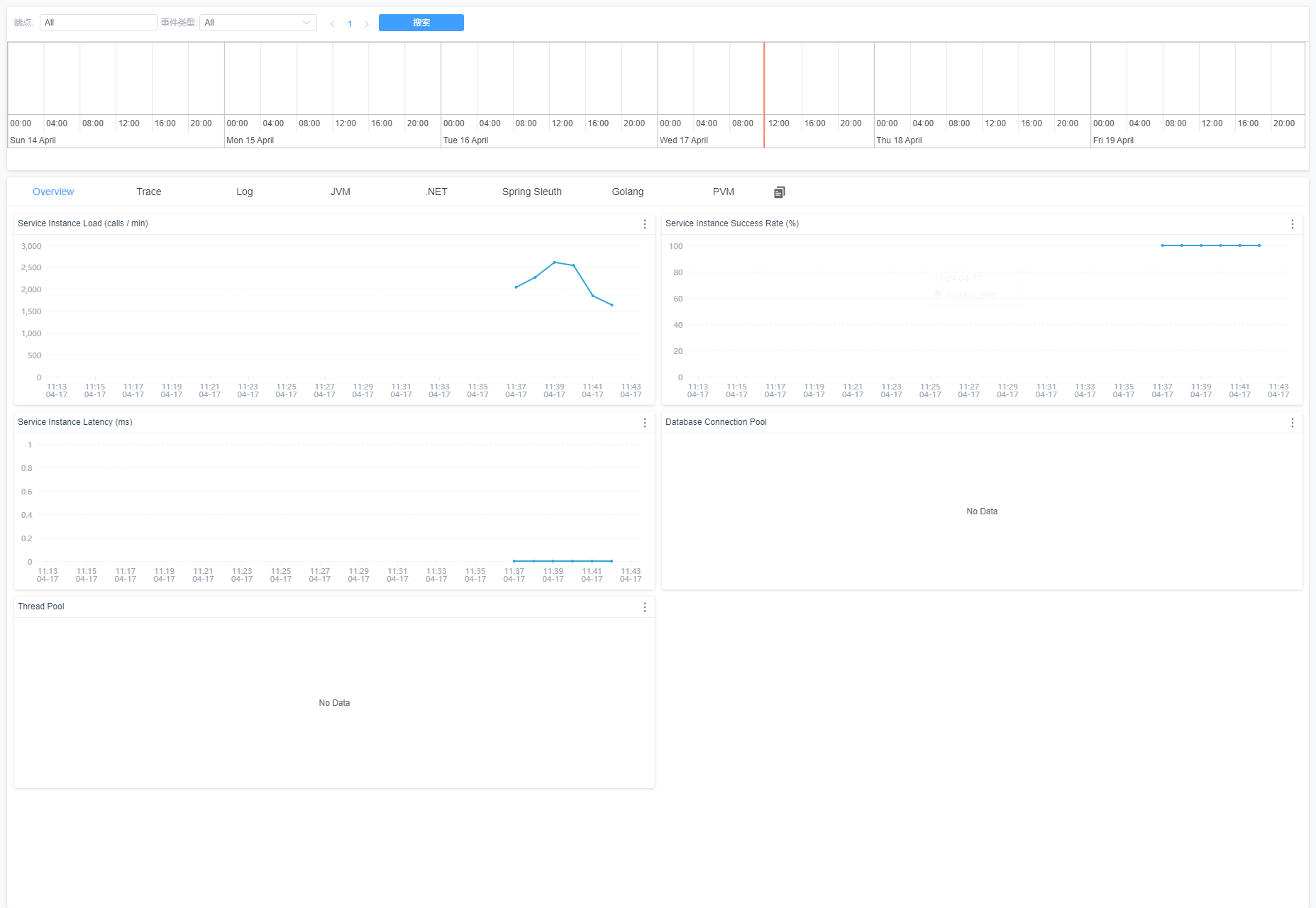This screenshot has height=908, width=1316.
Task: Open the Service Instance Success Rate options menu
Action: (1292, 224)
